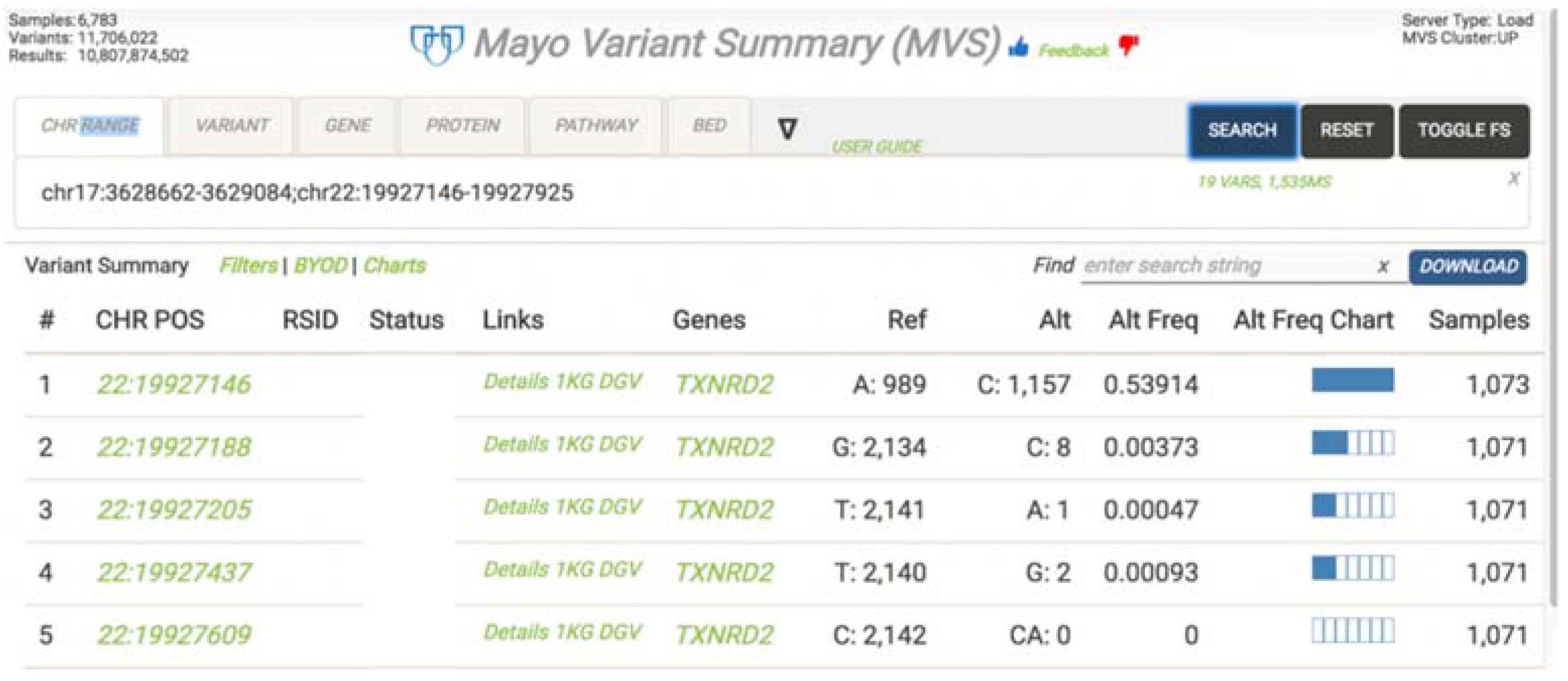Image resolution: width=1568 pixels, height=681 pixels.
Task: Download results with DOWNLOAD button
Action: (x=1468, y=266)
